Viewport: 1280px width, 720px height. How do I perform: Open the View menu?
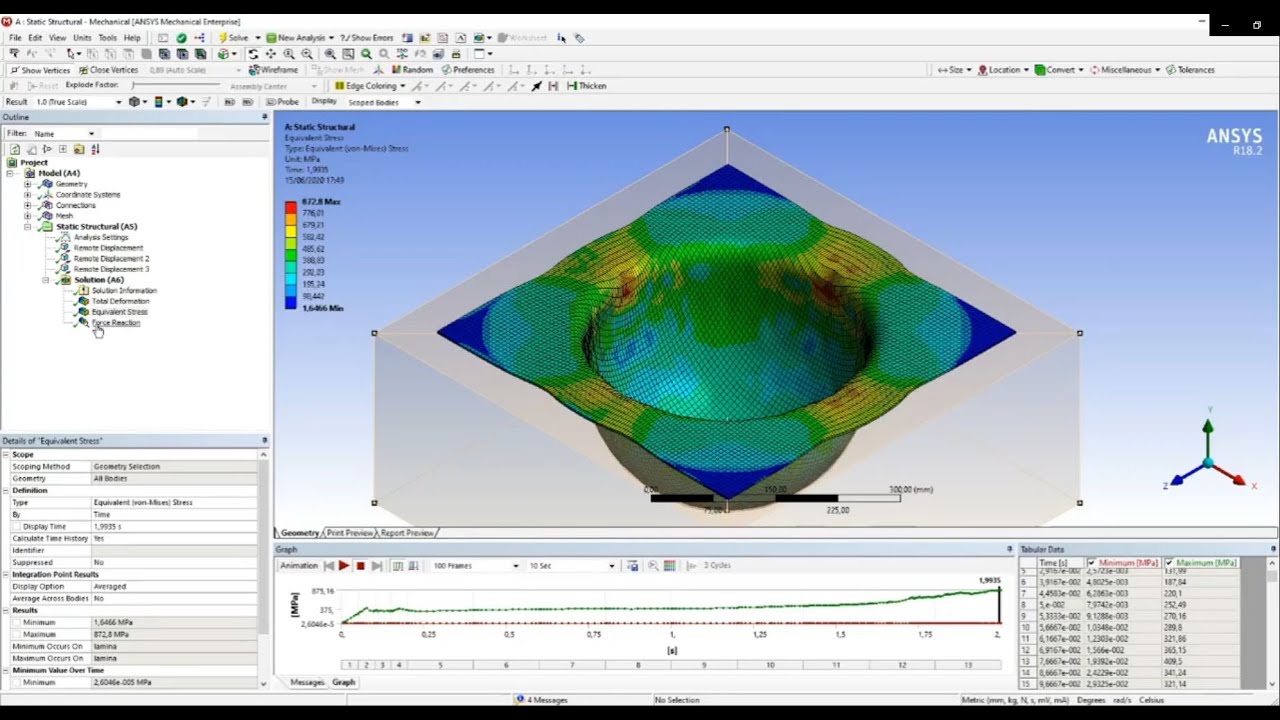pos(58,38)
